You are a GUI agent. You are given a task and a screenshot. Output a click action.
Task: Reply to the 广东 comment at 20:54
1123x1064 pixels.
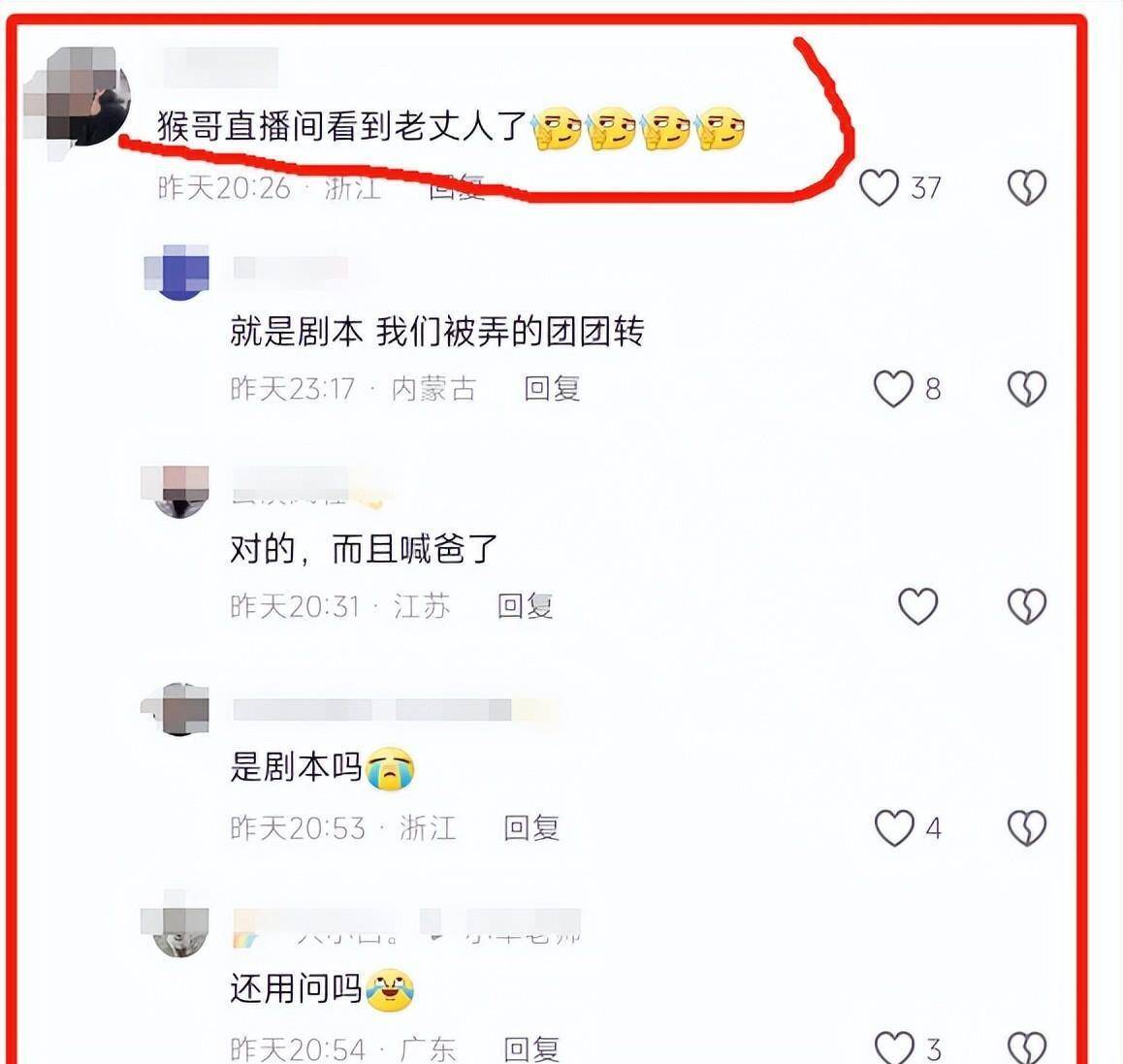click(531, 1049)
